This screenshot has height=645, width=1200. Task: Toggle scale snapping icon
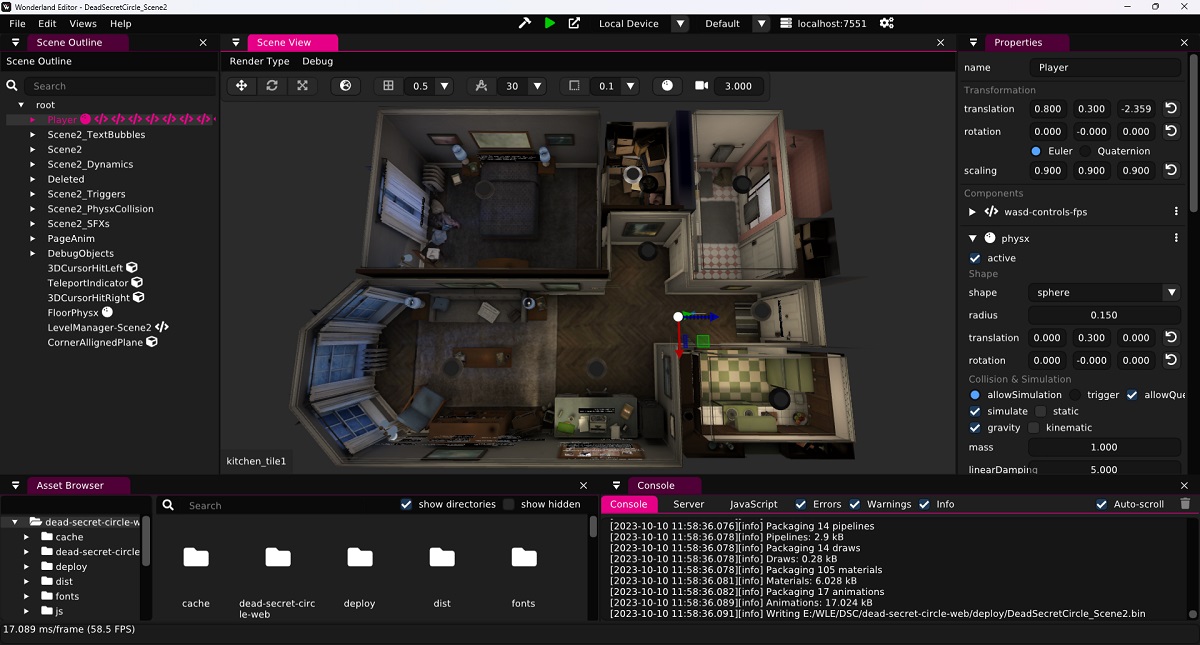574,86
